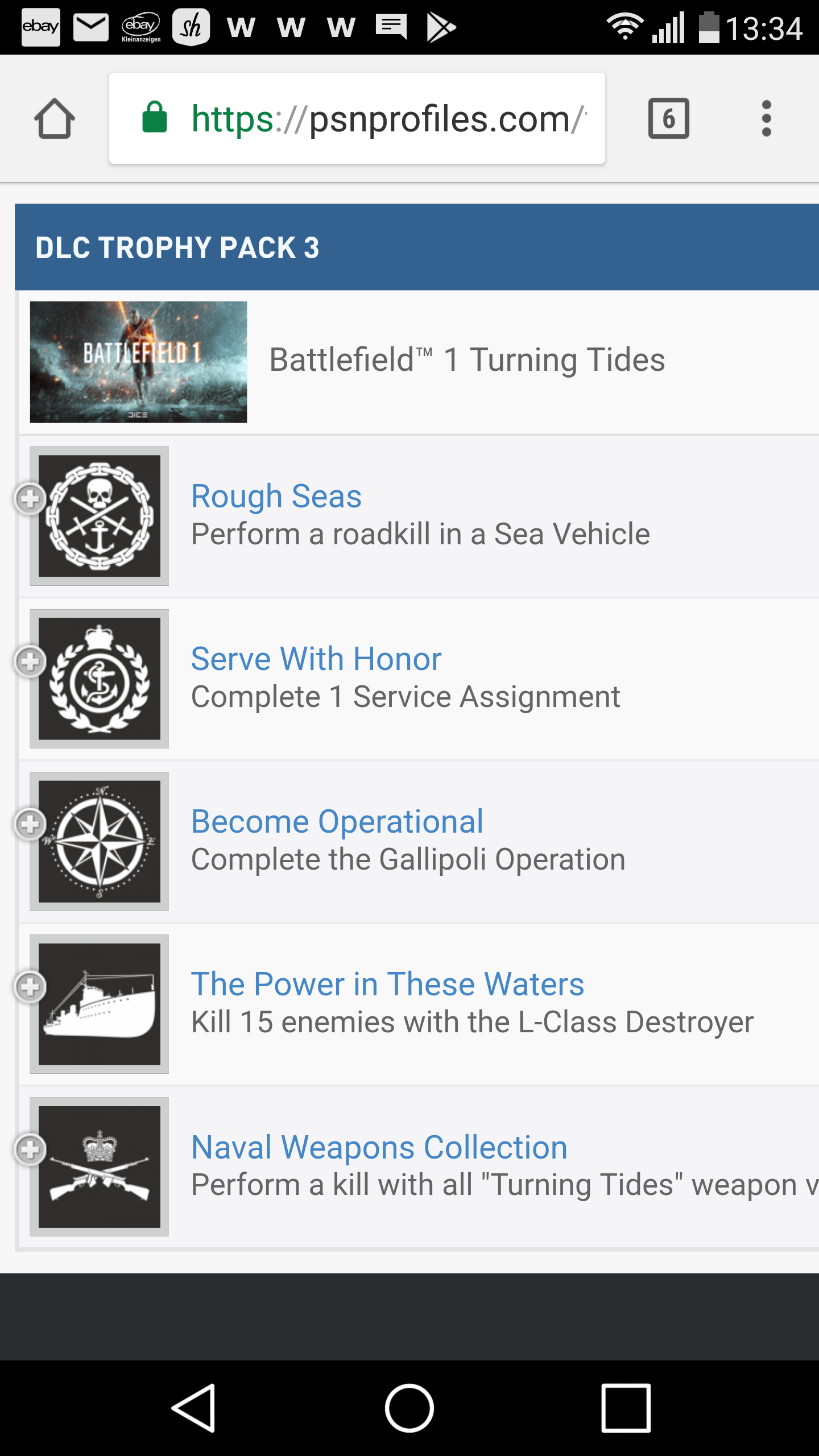
Task: Open the Rough Seas trophy link
Action: click(276, 496)
